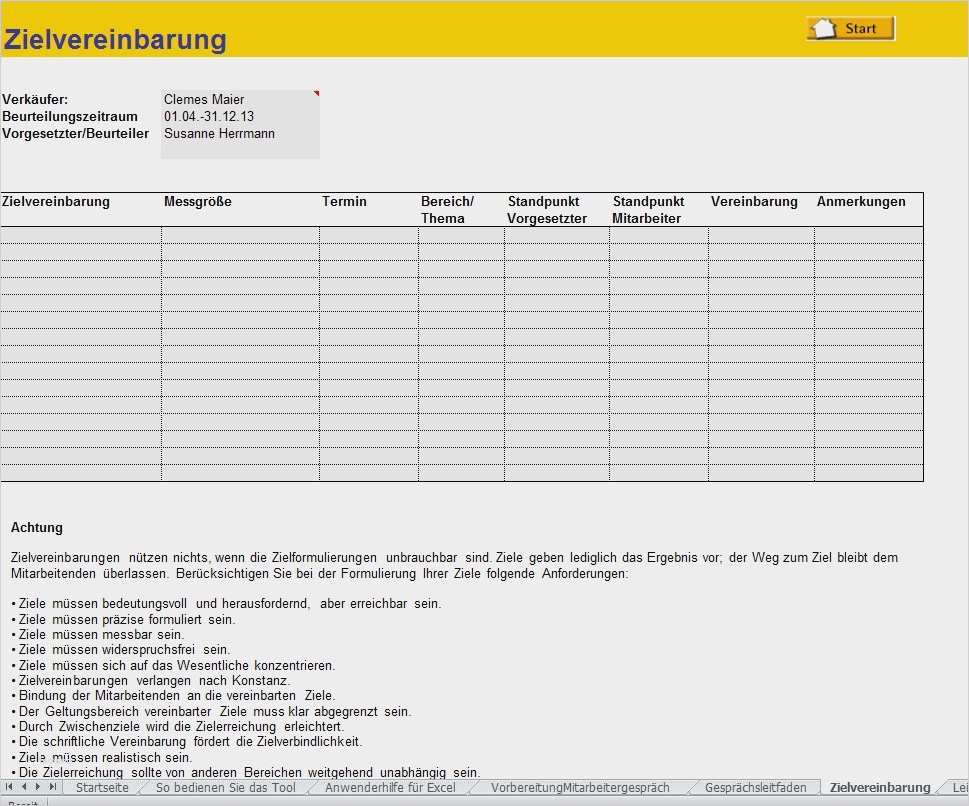Click line 'Ziele müssen messbar sein.'
969x806 pixels.
pyautogui.click(x=98, y=634)
